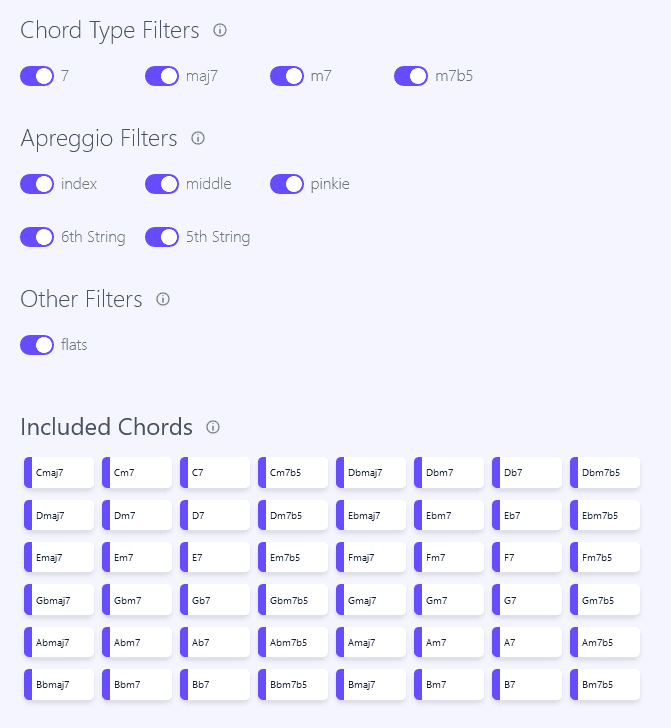
Task: Switch off the m7b5 filter
Action: [411, 76]
